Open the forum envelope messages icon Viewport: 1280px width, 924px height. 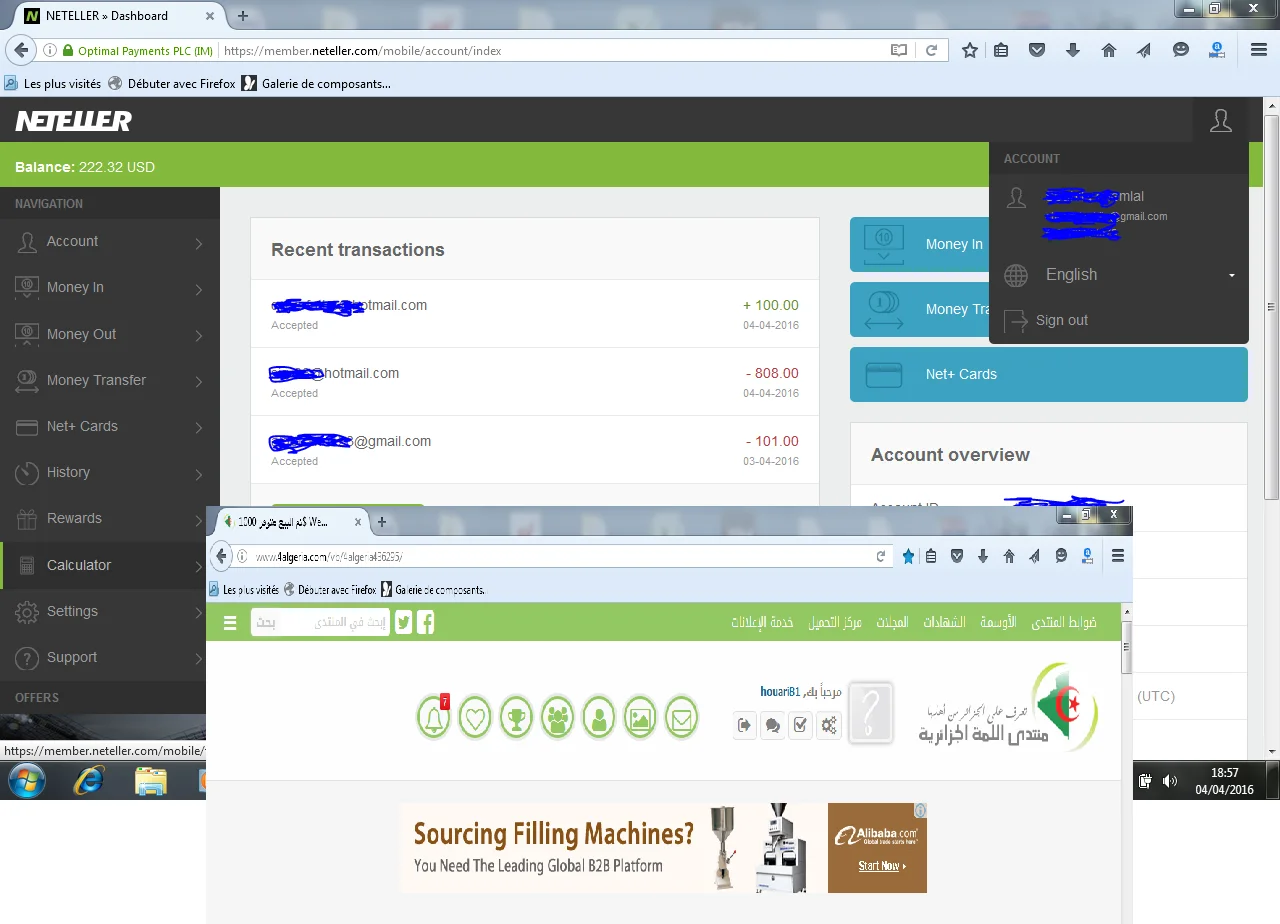[x=681, y=717]
